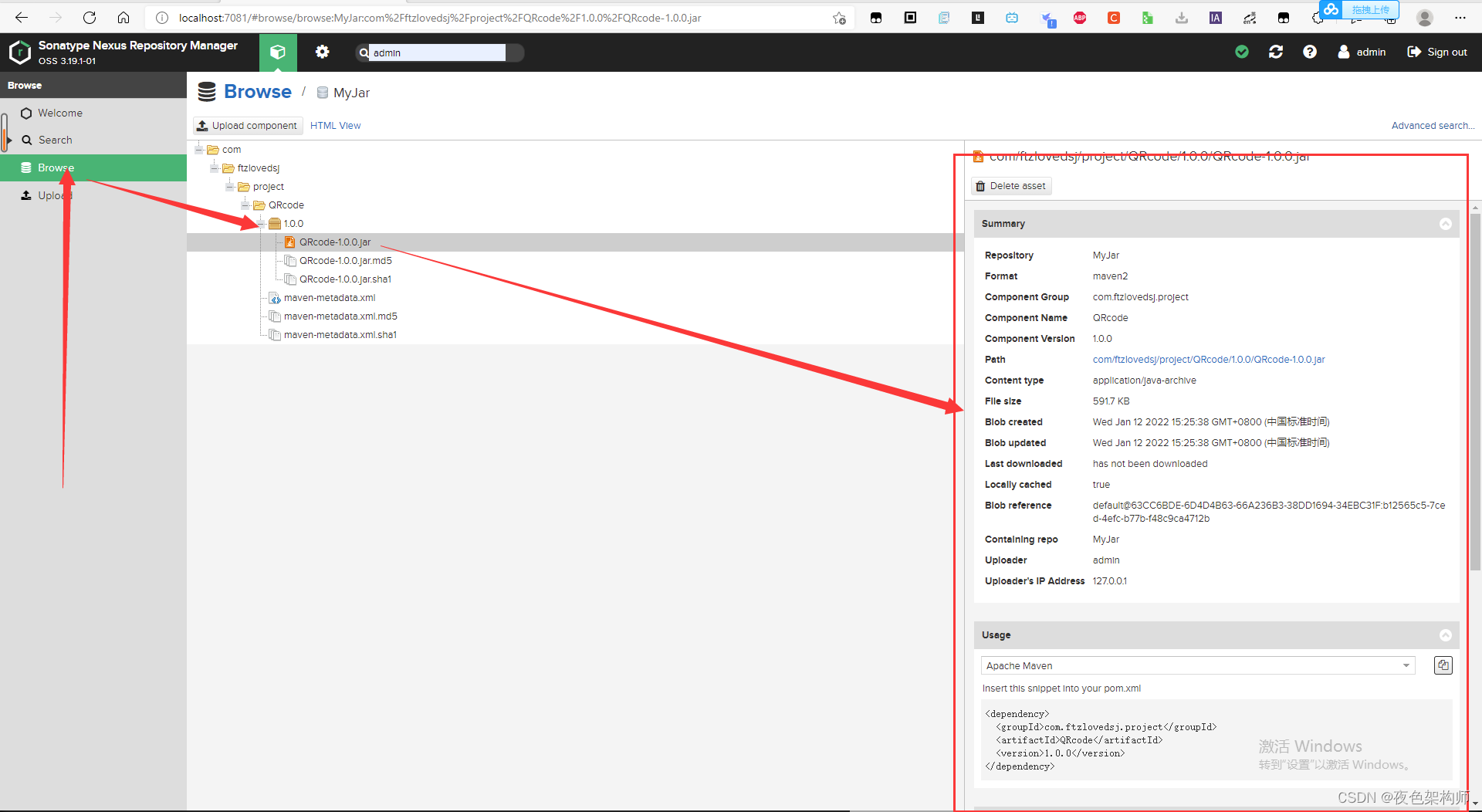The width and height of the screenshot is (1482, 812).
Task: Collapse the Summary panel
Action: [x=1445, y=224]
